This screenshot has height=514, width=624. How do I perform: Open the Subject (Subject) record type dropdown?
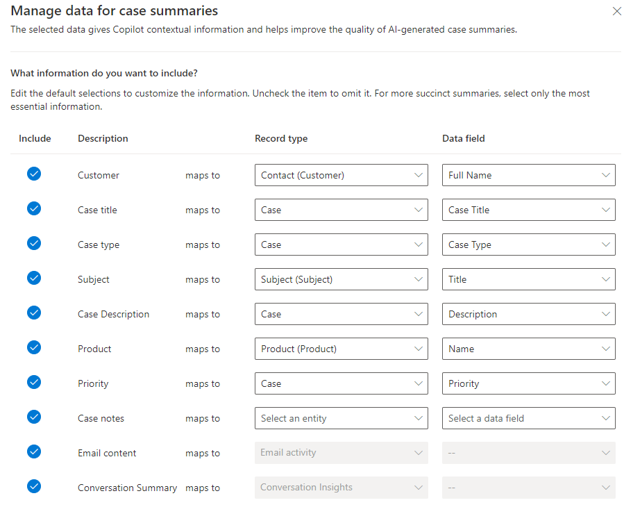(x=341, y=279)
